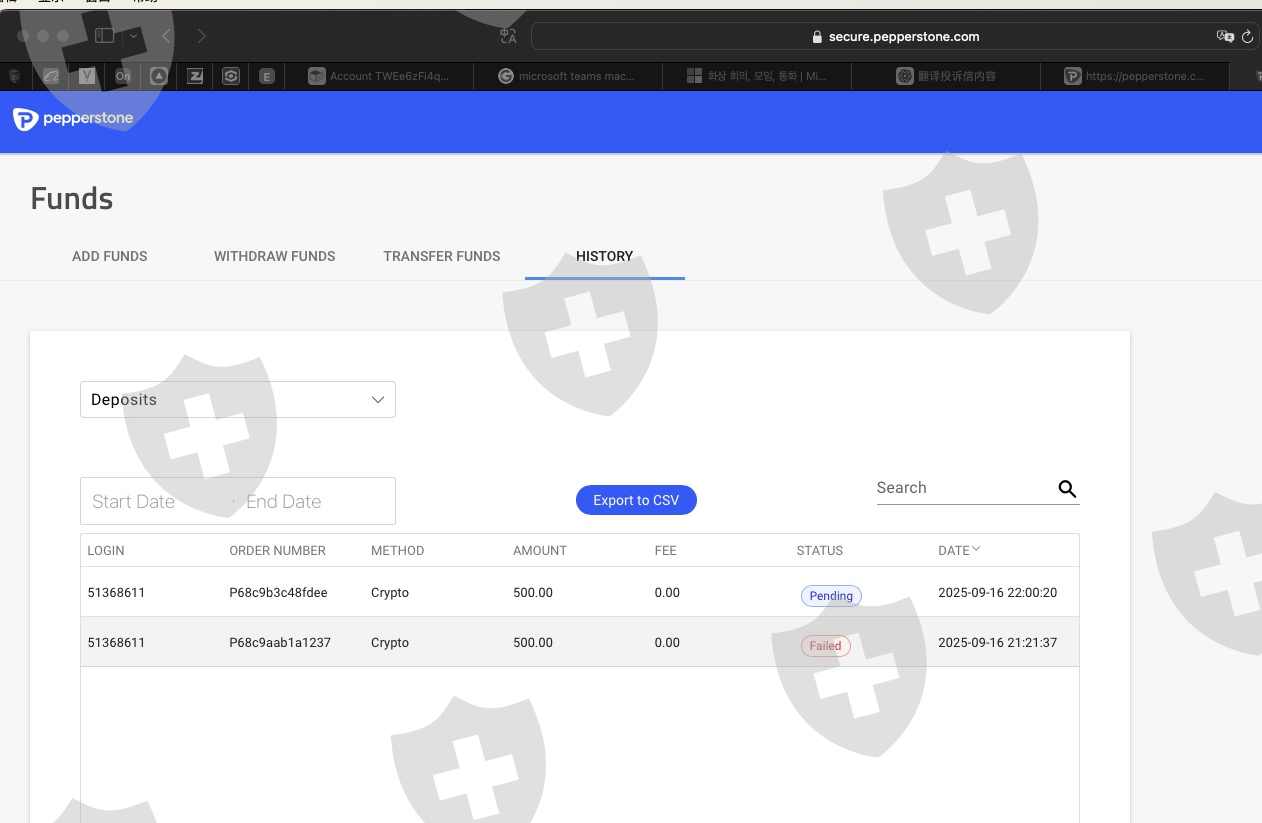Expand the sidebar options chevron in Safari
Viewport: 1262px width, 823px height.
[x=133, y=36]
